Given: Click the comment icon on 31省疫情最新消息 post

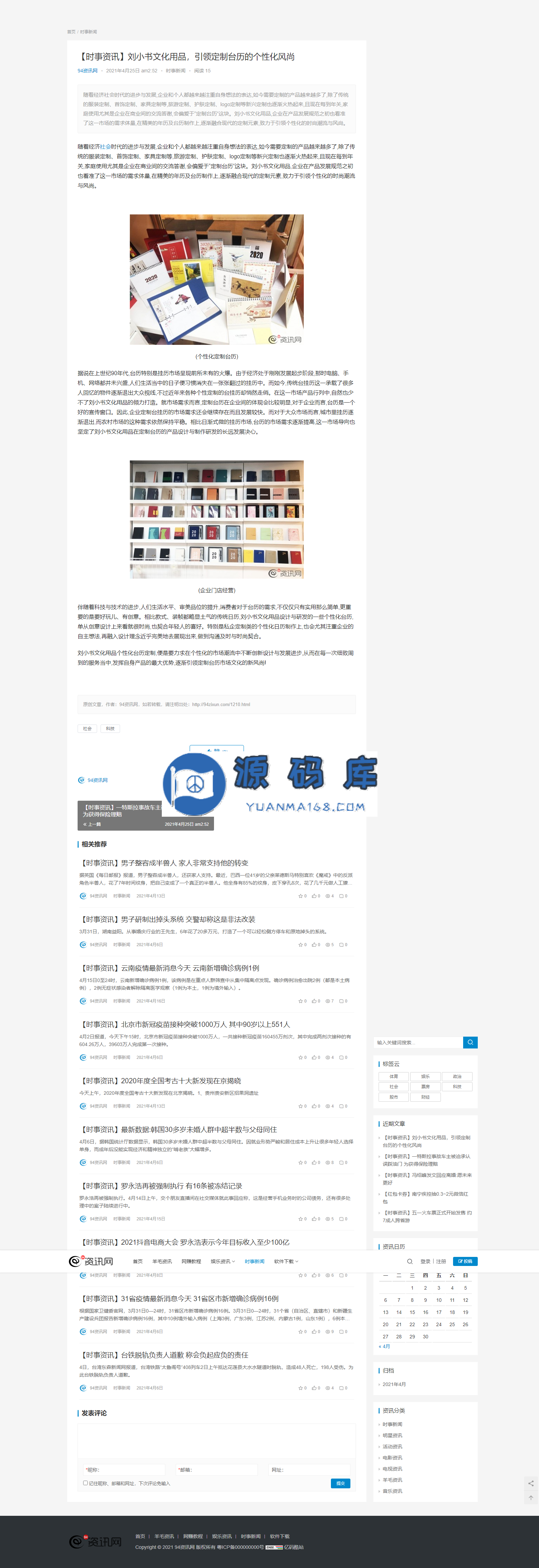Looking at the screenshot, I should tap(341, 1331).
